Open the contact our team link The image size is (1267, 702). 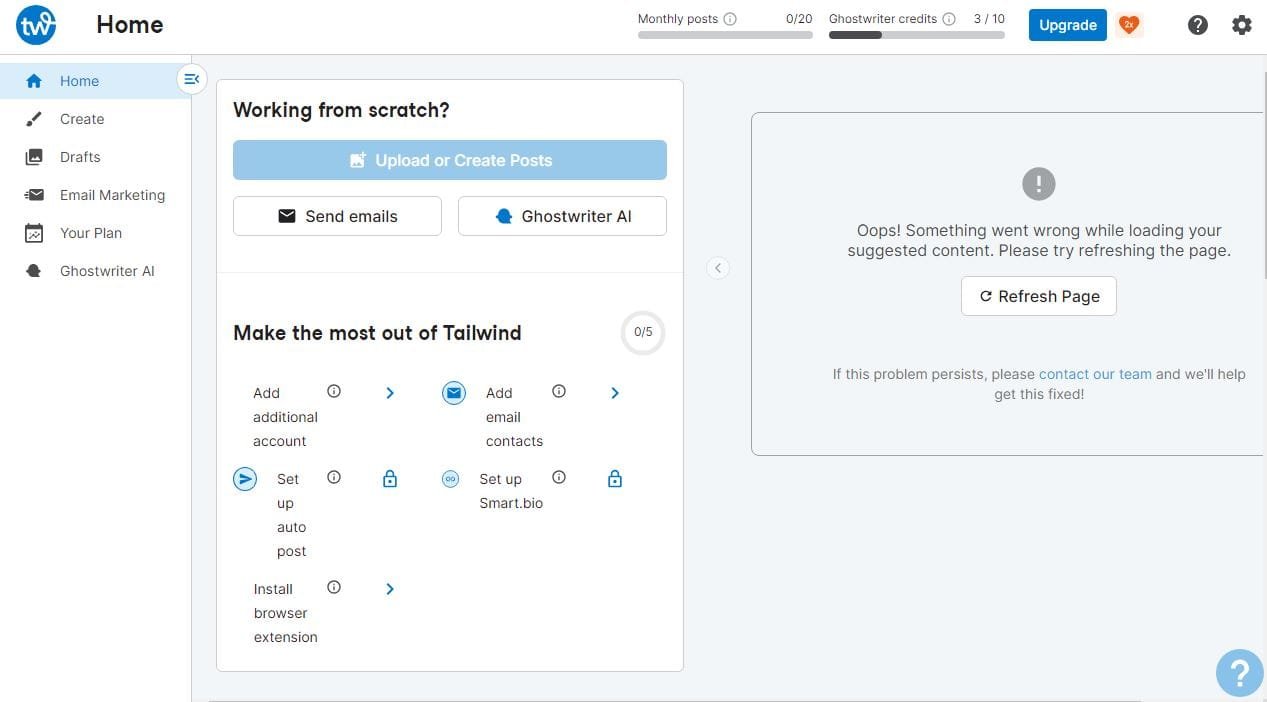1094,373
